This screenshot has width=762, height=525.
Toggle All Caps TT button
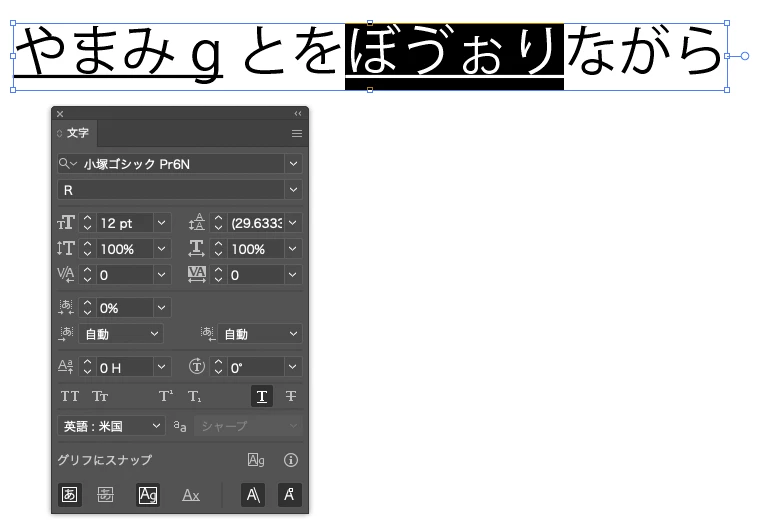[70, 396]
